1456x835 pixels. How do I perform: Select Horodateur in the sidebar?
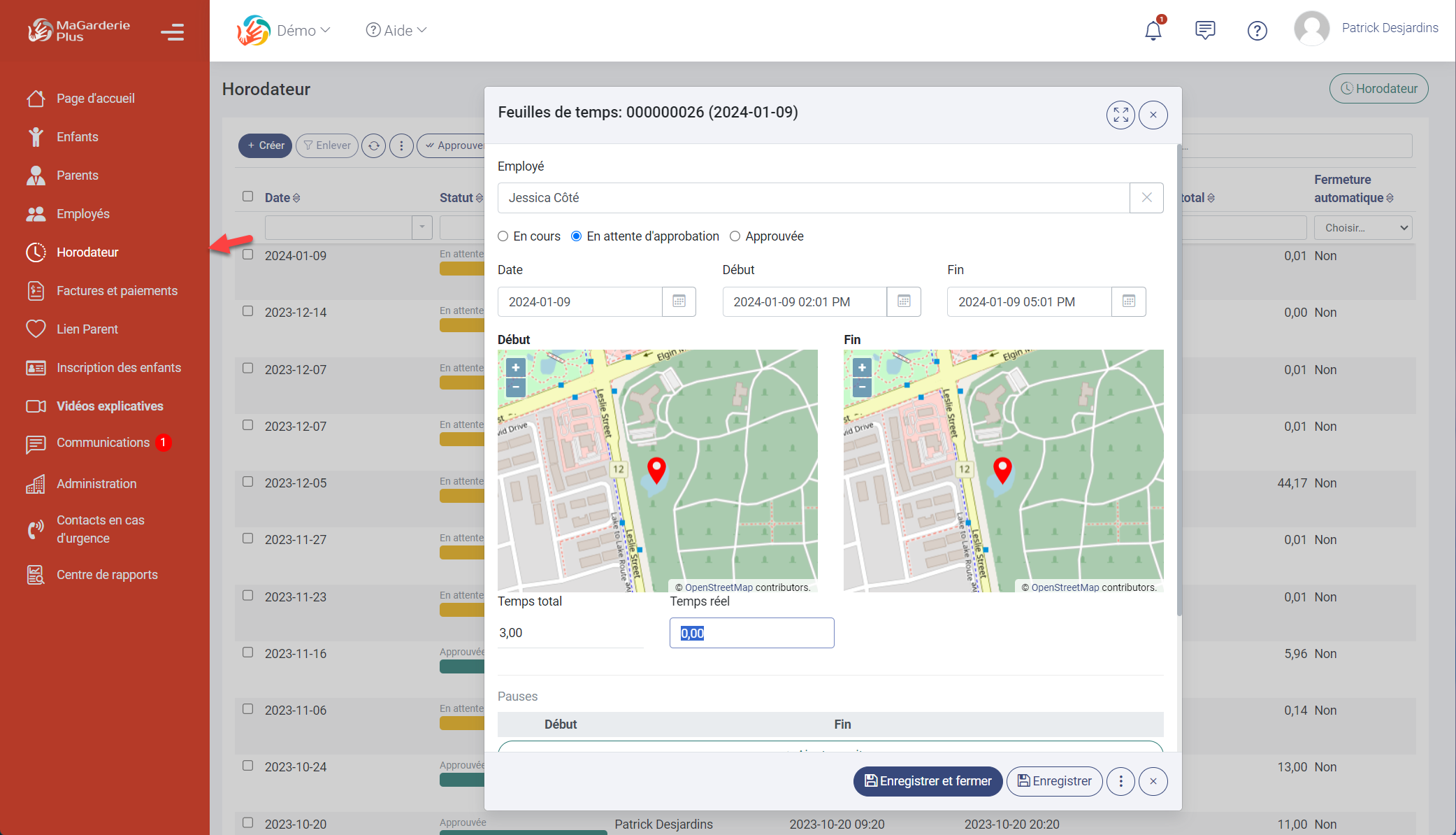click(x=88, y=252)
